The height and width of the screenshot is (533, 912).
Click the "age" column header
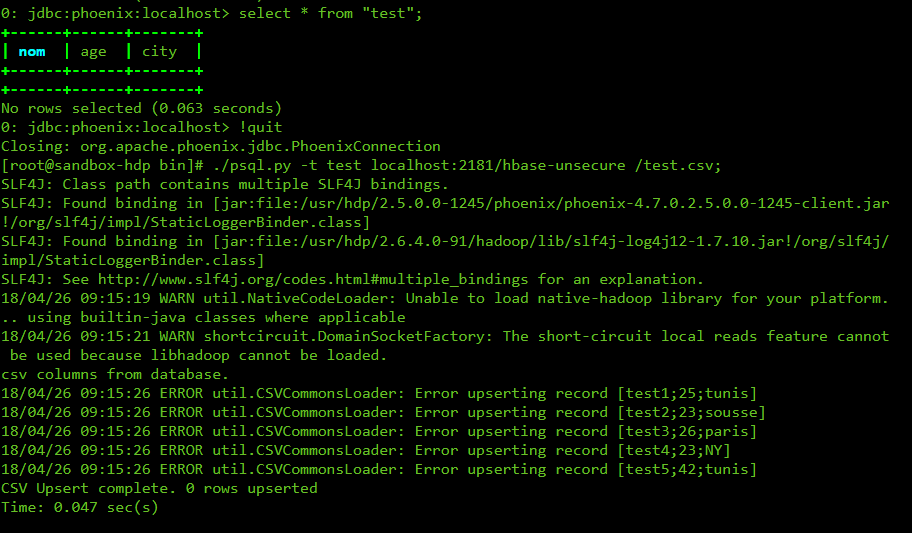(93, 51)
